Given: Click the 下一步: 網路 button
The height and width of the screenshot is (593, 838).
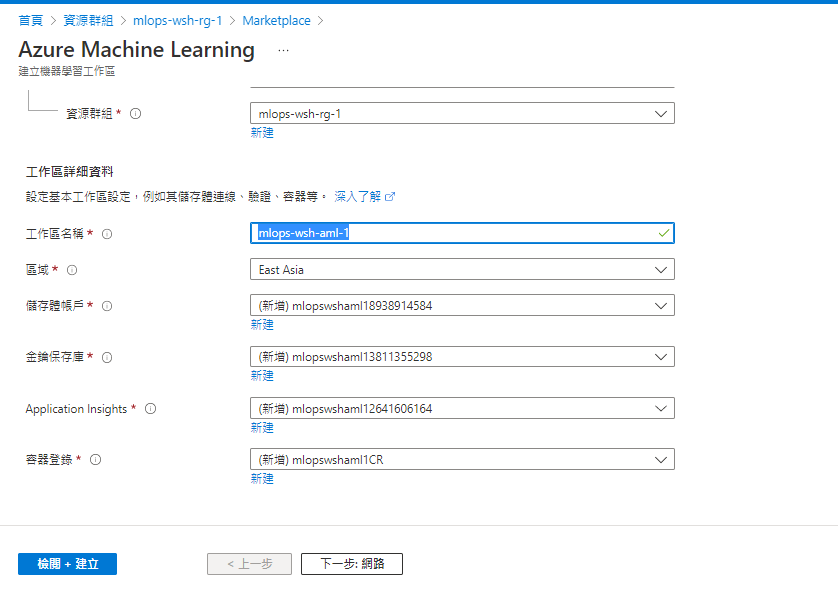Looking at the screenshot, I should [352, 564].
